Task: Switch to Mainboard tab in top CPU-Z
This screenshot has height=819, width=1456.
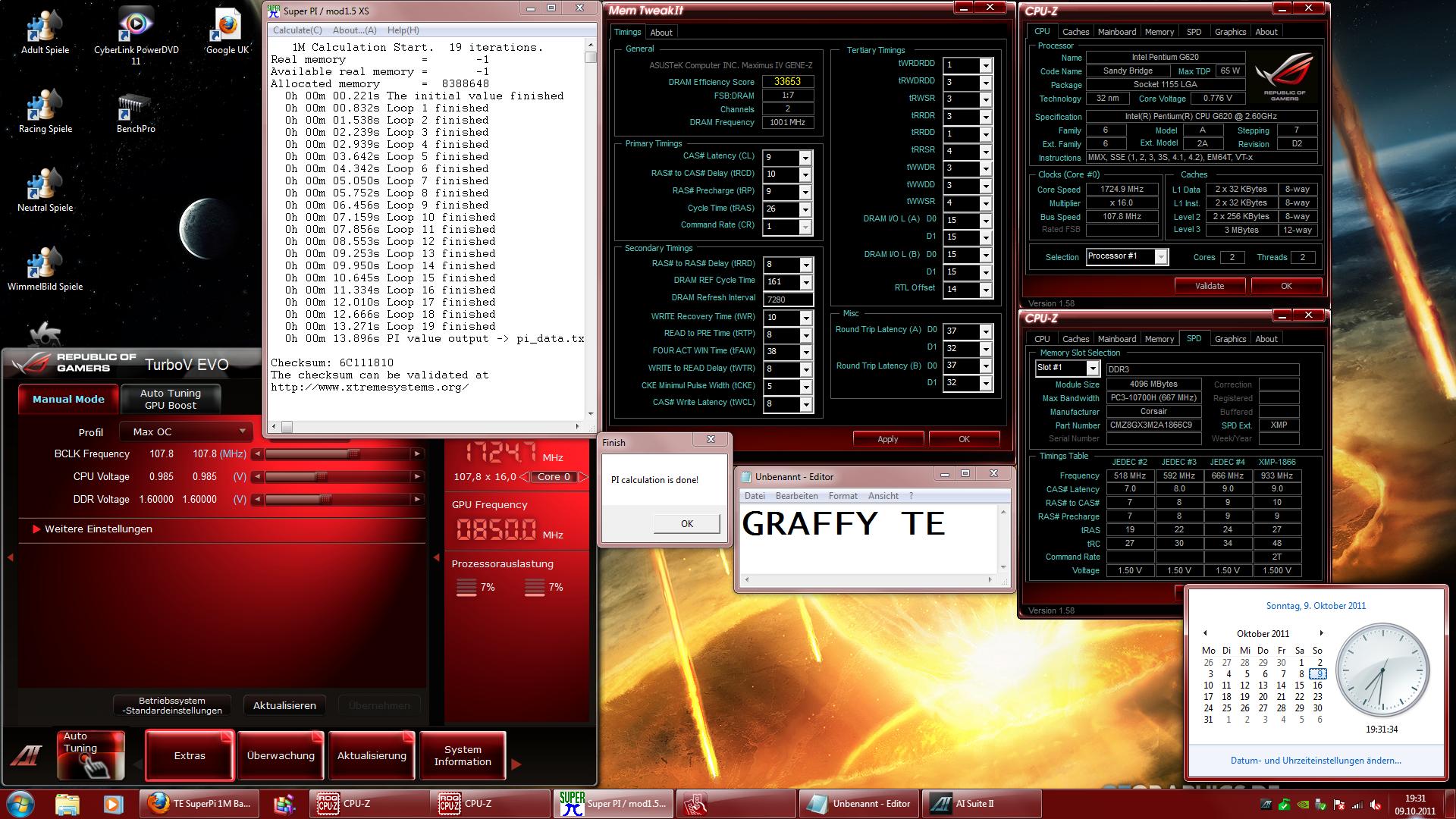Action: coord(1117,32)
